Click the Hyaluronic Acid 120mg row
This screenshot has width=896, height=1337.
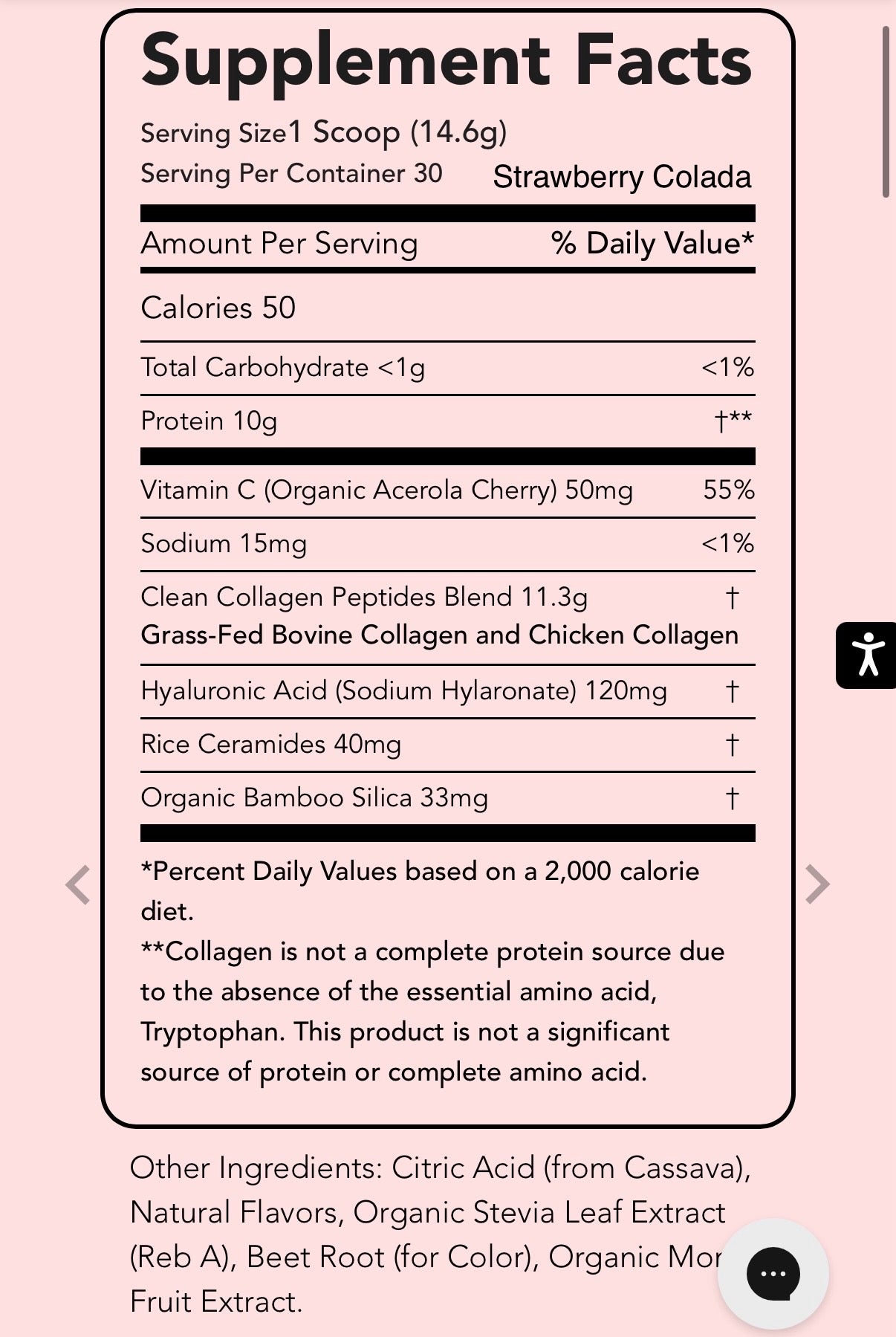click(x=448, y=691)
